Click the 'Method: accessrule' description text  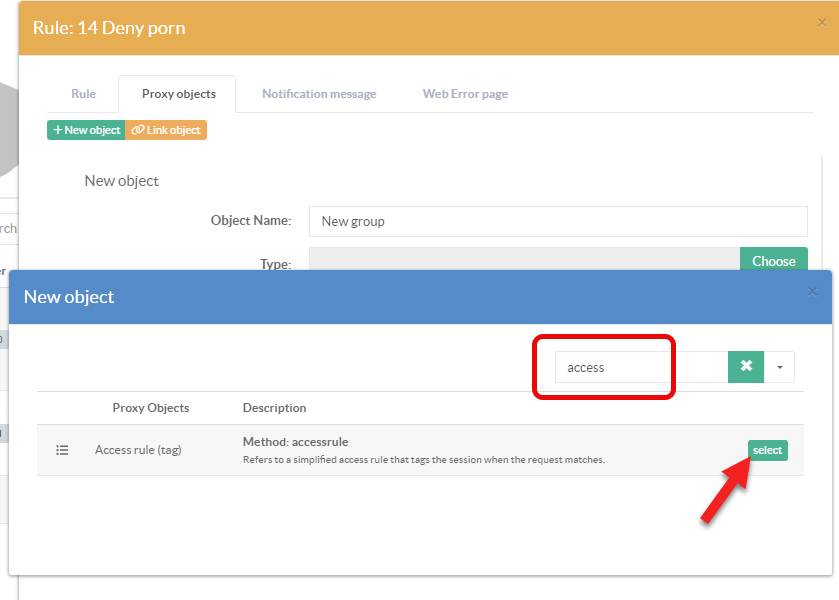coord(295,441)
